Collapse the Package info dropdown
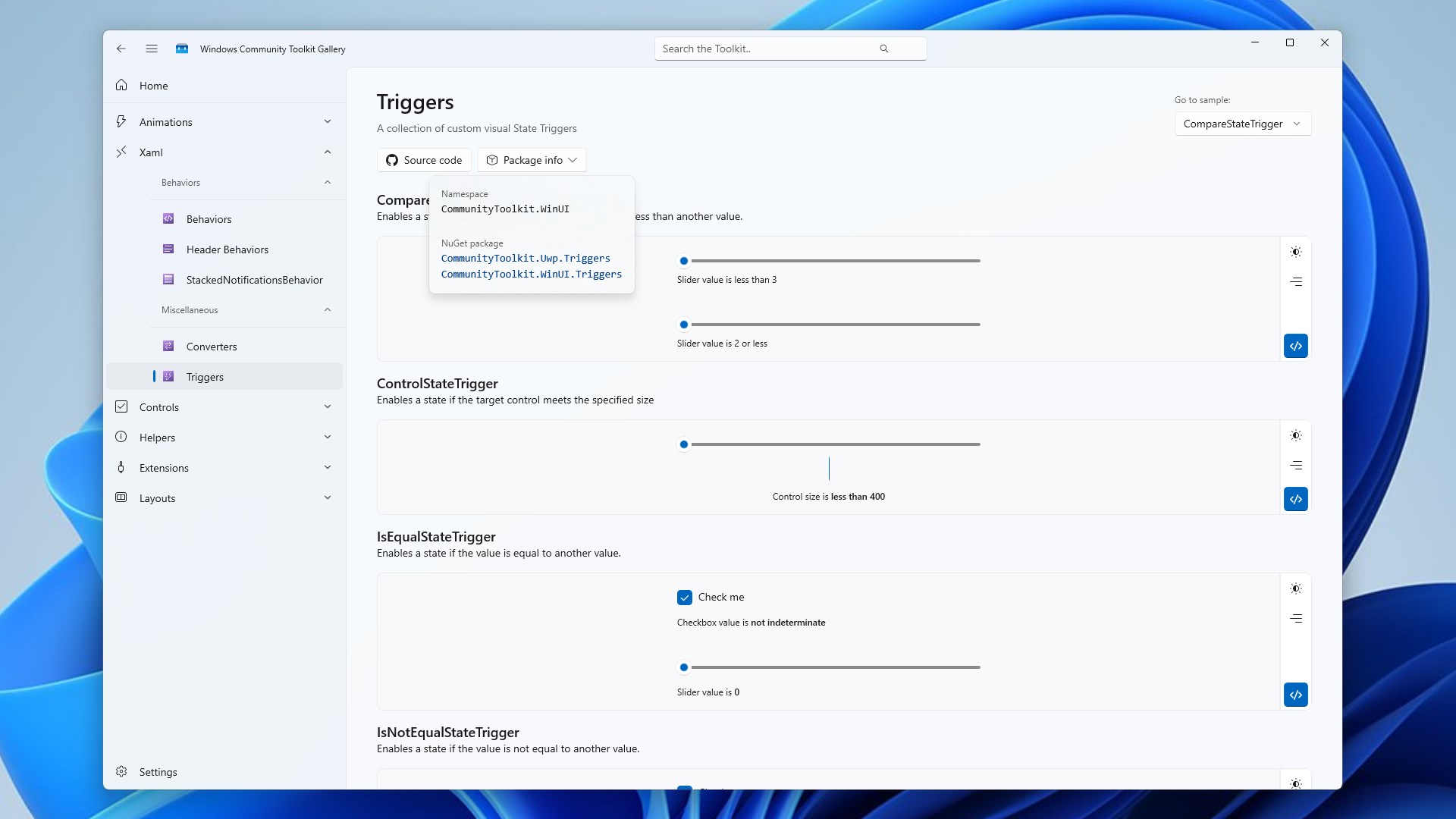Screen dimensions: 1456x819 pos(532,160)
